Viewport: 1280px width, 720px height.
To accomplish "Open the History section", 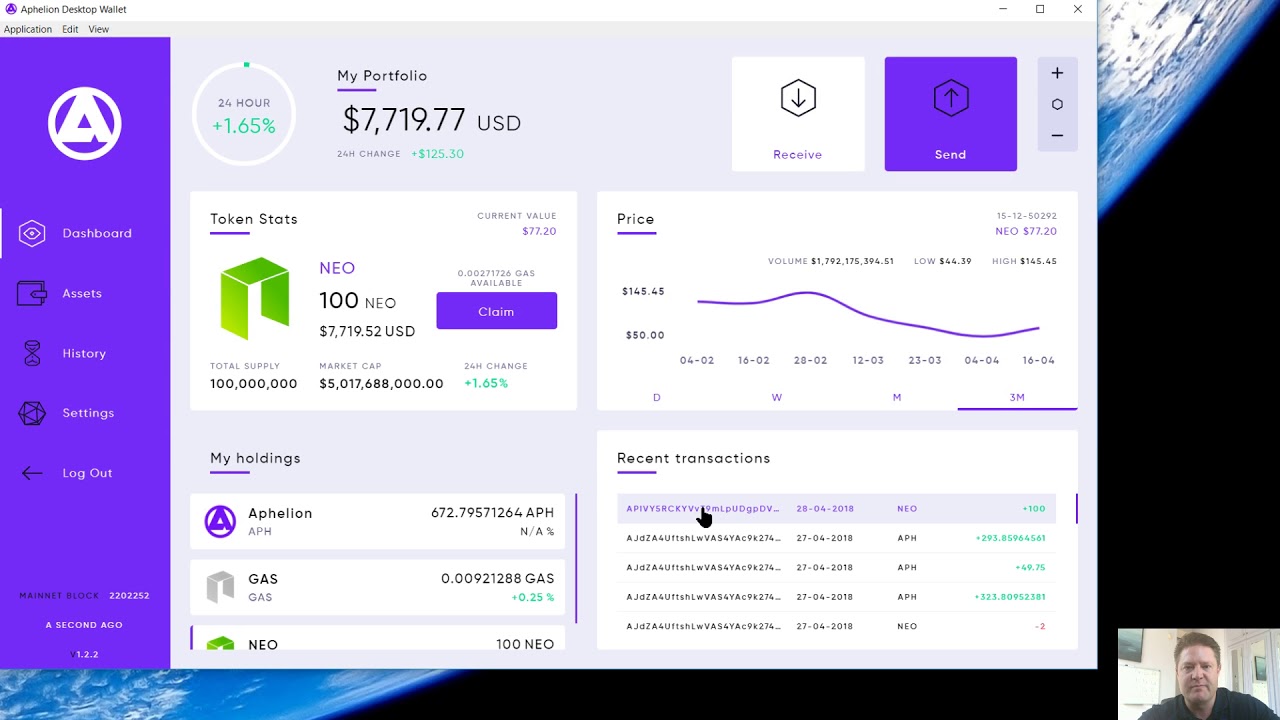I will point(84,353).
